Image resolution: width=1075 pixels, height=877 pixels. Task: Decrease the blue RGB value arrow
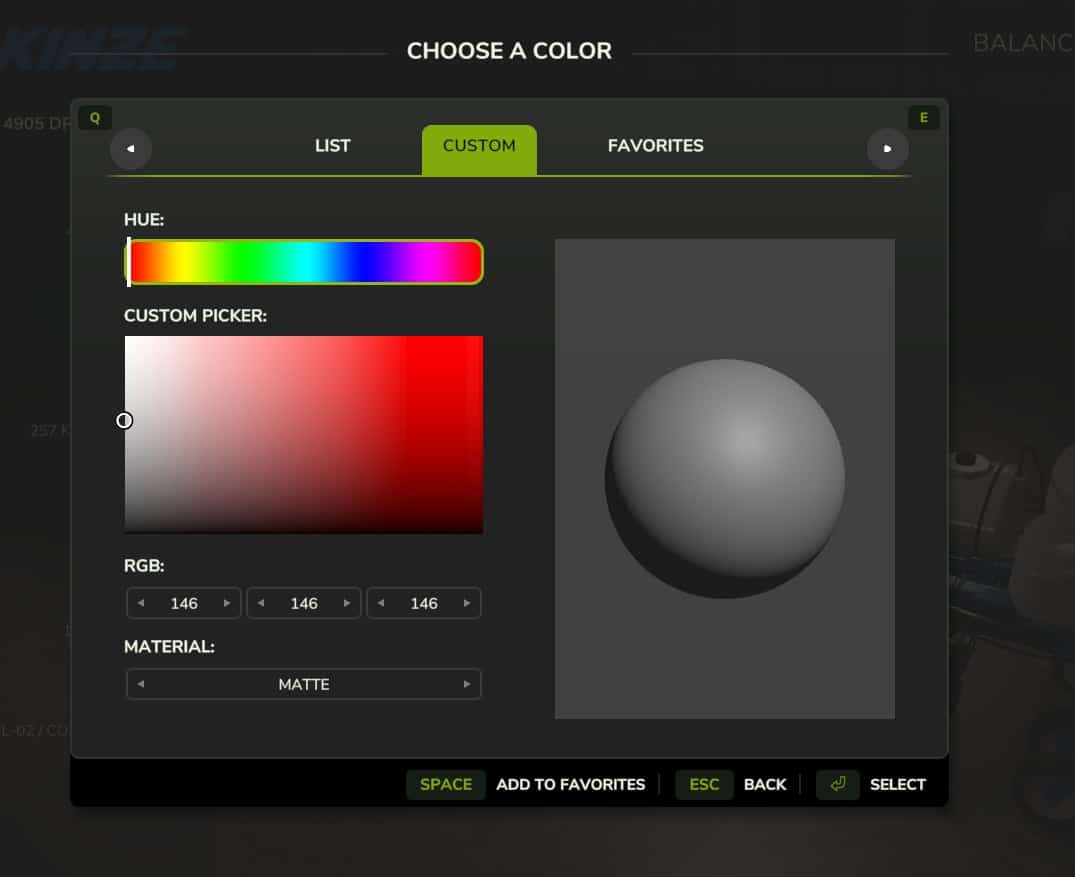pos(381,603)
